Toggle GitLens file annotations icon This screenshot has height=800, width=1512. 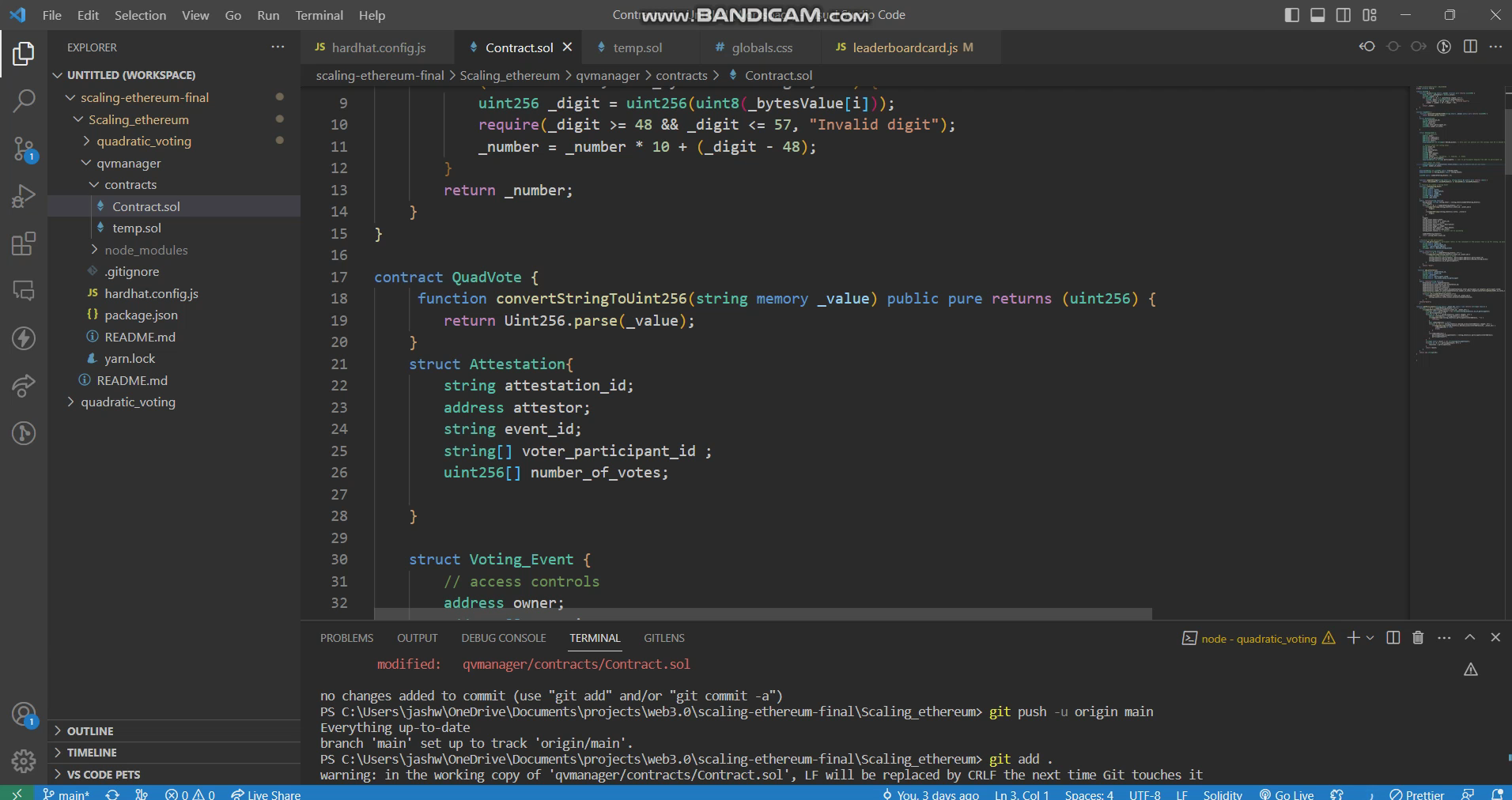click(1444, 47)
